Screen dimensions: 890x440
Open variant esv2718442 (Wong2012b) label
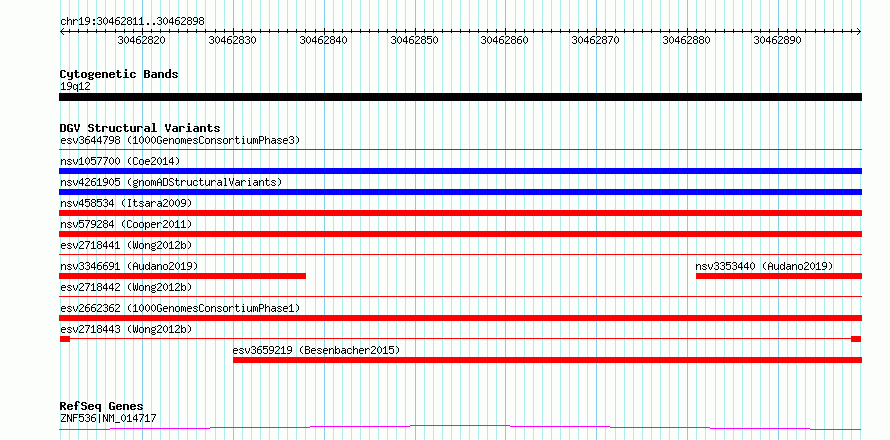click(x=126, y=287)
